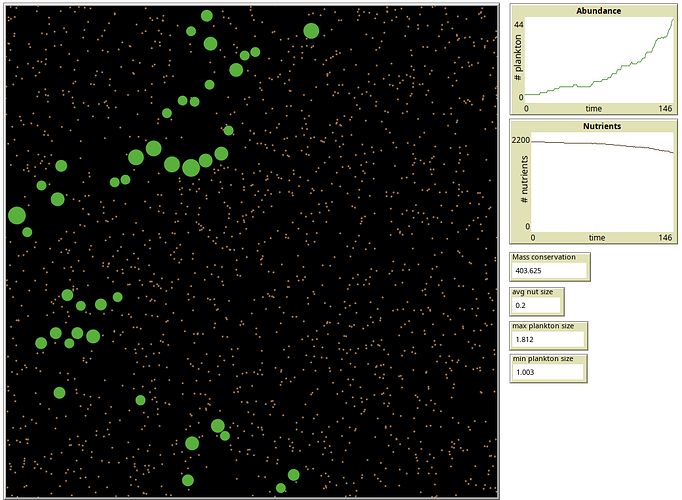
Task: Select the min plankton size value 1.003
Action: (525, 372)
